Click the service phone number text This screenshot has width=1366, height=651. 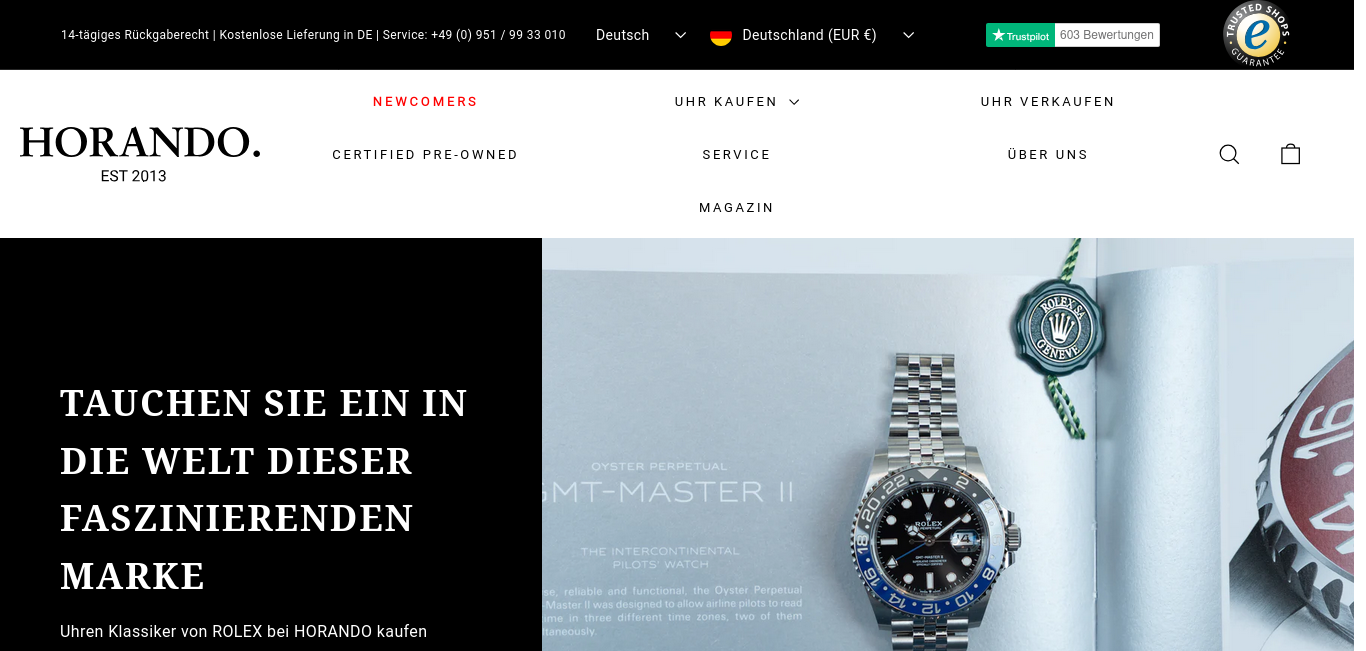coord(498,35)
